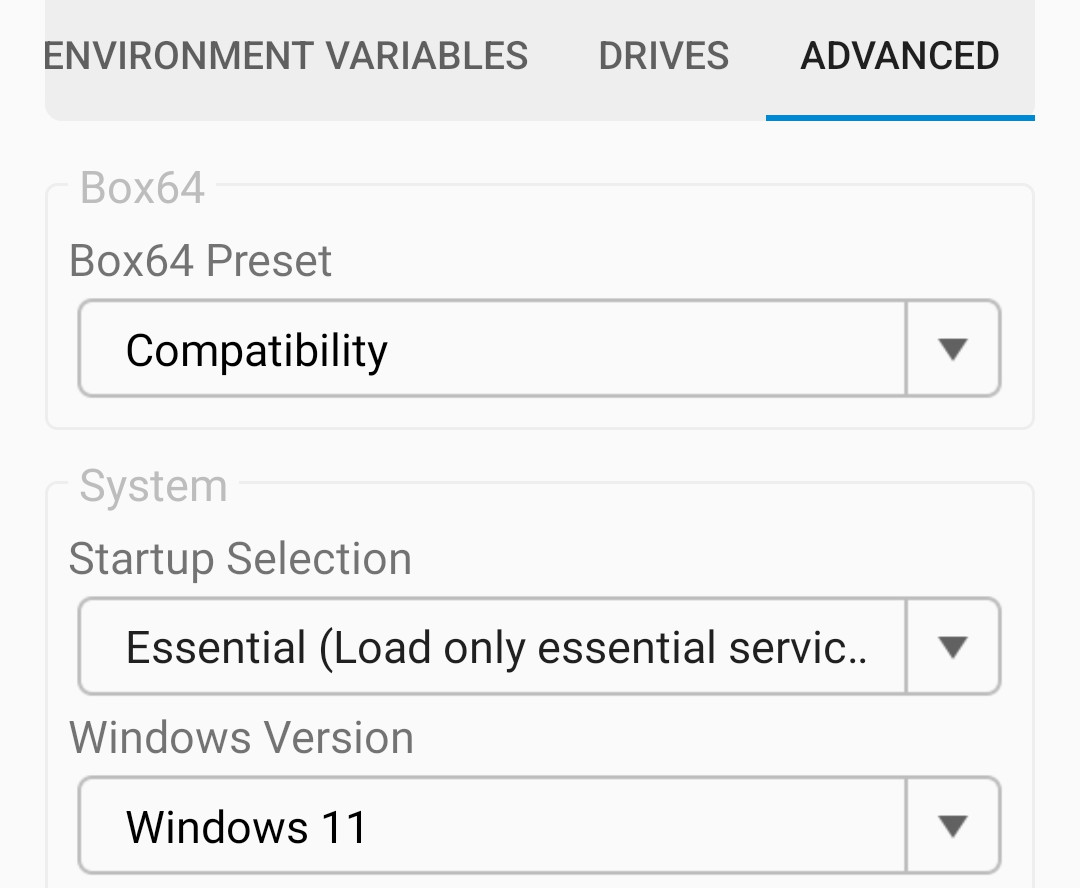Click the System section header
The width and height of the screenshot is (1080, 888).
point(150,485)
